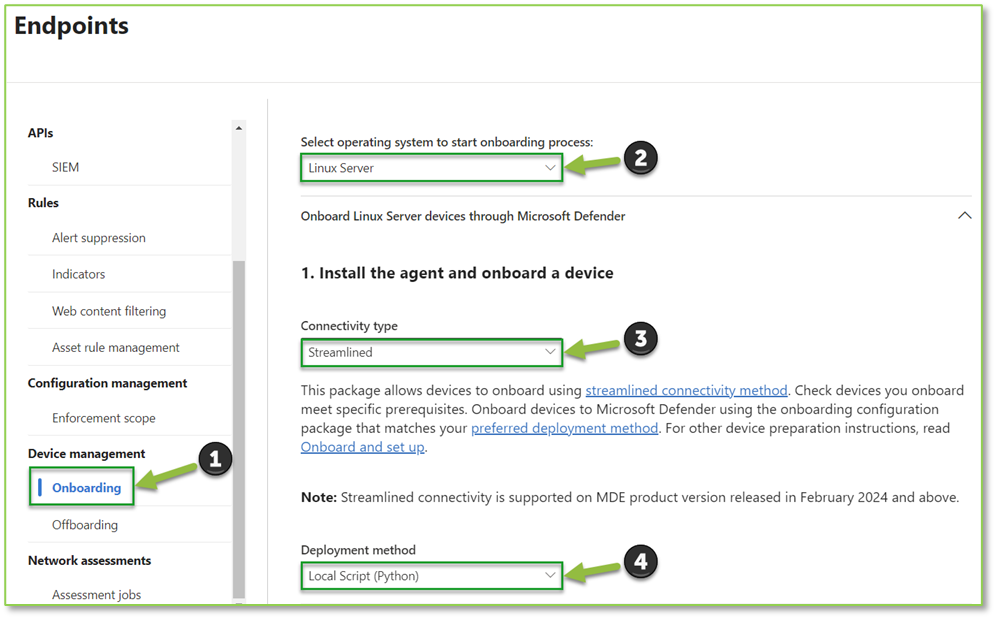996x619 pixels.
Task: Click the preferred deployment method link
Action: click(564, 428)
